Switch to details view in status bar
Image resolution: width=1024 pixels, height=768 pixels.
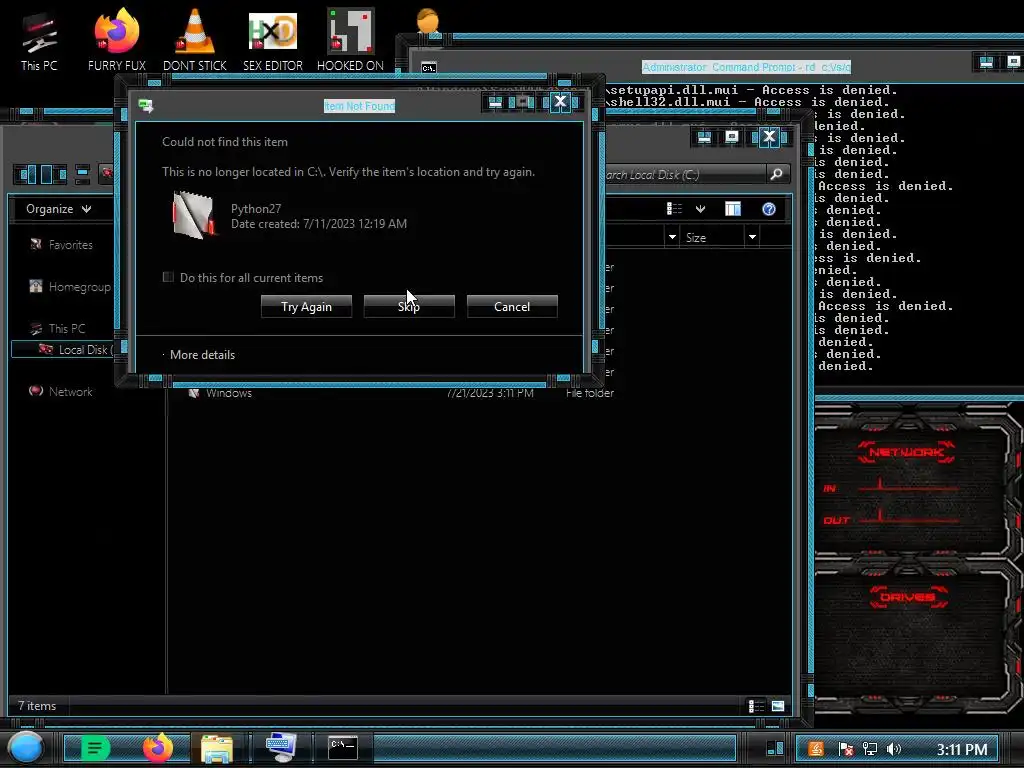click(756, 706)
